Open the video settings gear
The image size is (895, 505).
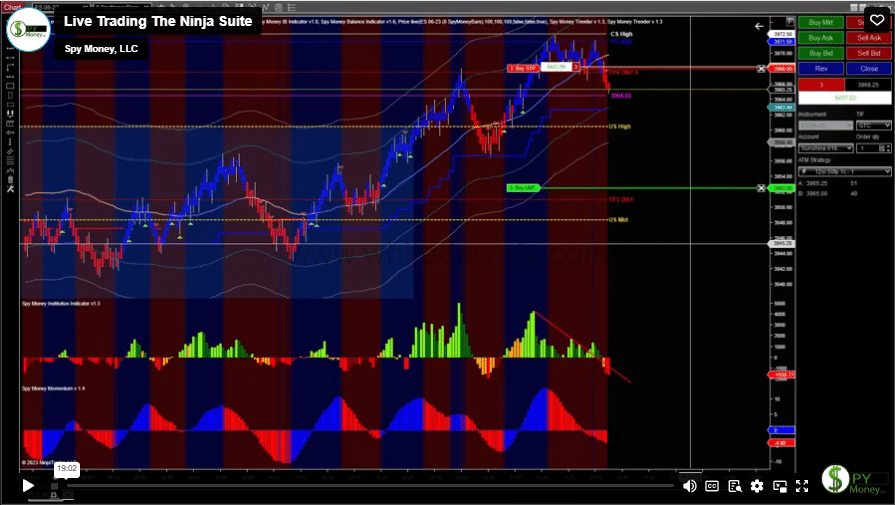point(757,486)
